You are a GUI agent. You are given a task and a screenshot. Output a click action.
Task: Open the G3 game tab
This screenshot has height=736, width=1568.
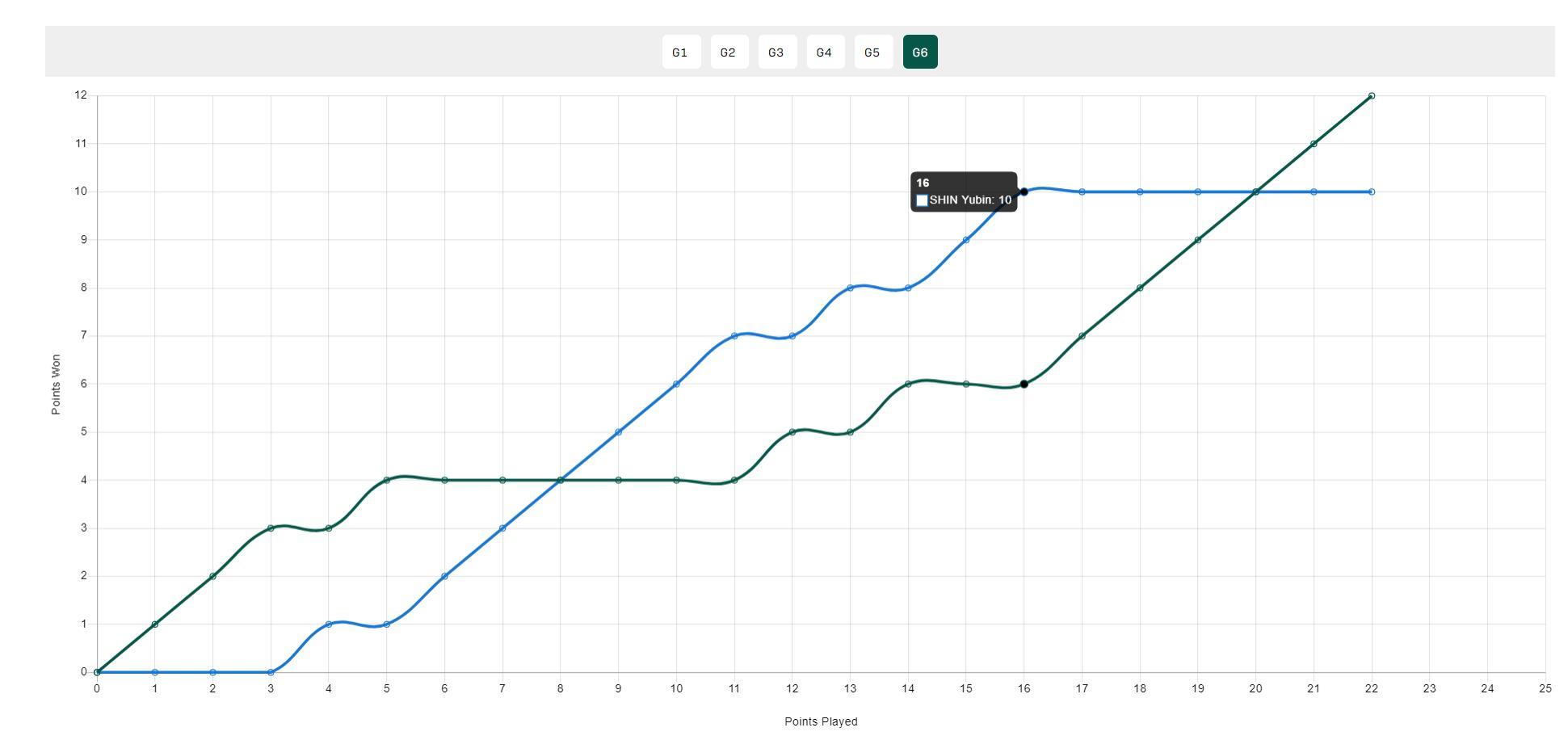point(776,53)
